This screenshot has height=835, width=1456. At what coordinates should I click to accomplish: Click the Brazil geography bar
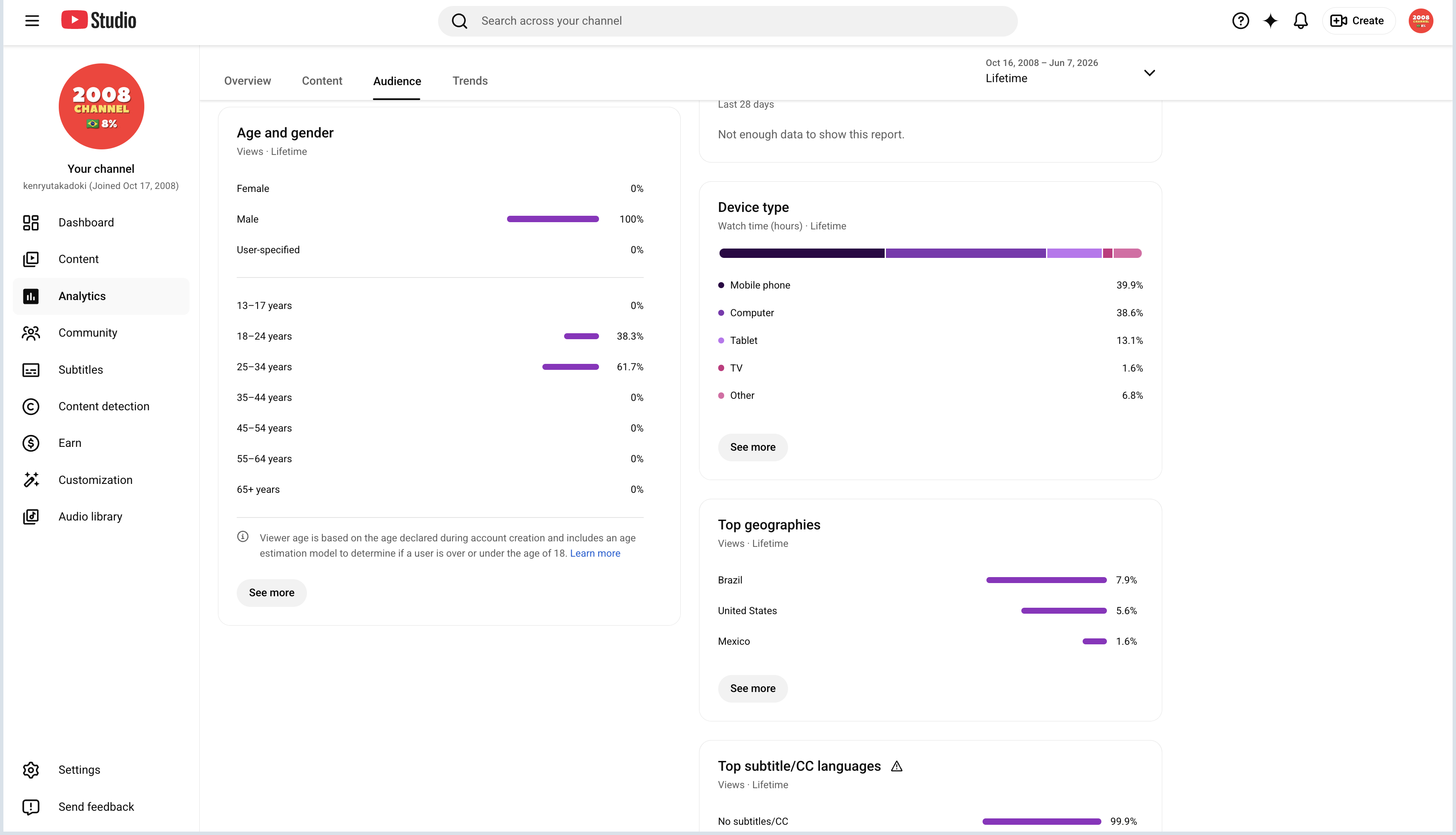point(1046,580)
